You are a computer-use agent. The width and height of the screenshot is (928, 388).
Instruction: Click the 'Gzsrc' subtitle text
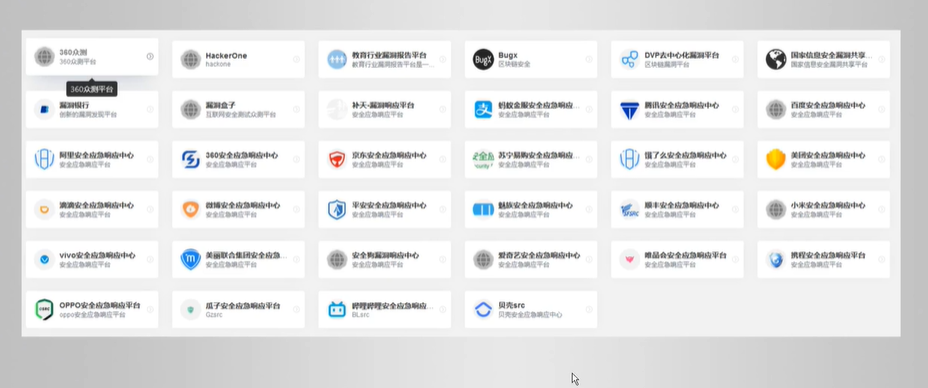214,315
